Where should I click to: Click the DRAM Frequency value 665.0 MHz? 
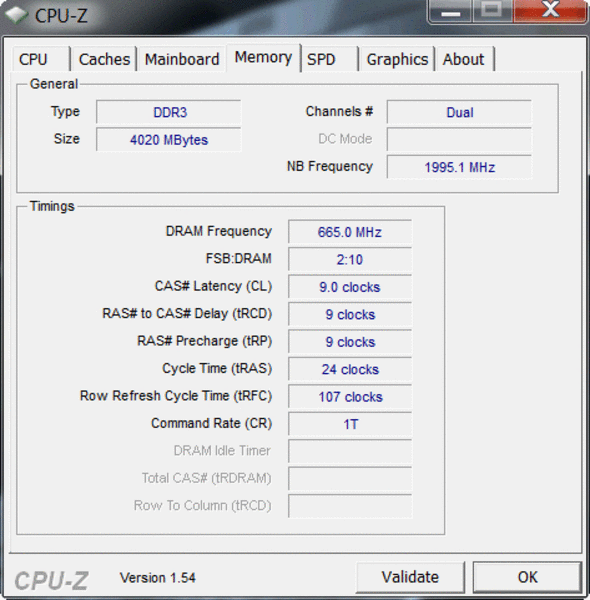point(350,232)
